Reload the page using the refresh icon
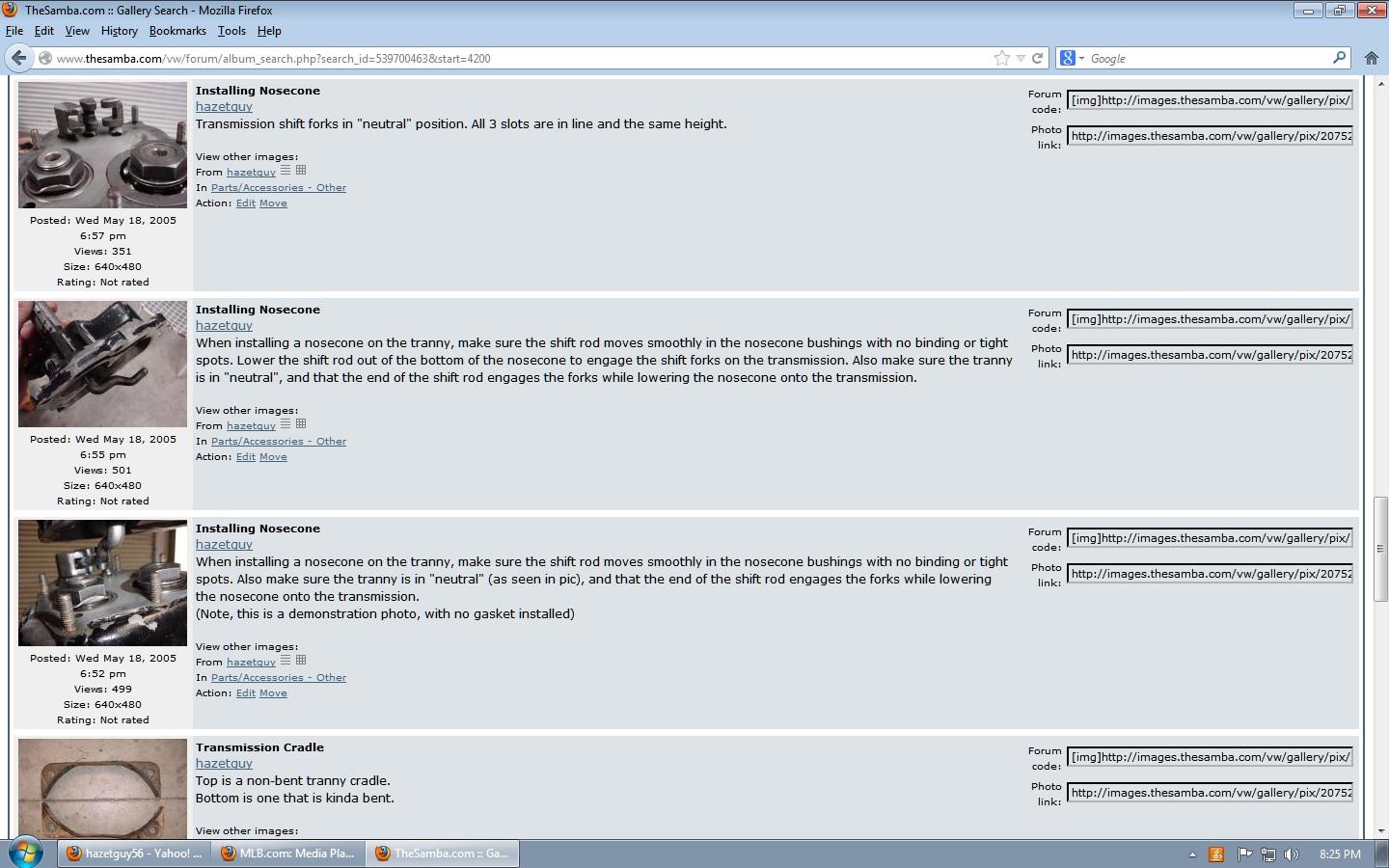This screenshot has height=868, width=1389. [1038, 58]
